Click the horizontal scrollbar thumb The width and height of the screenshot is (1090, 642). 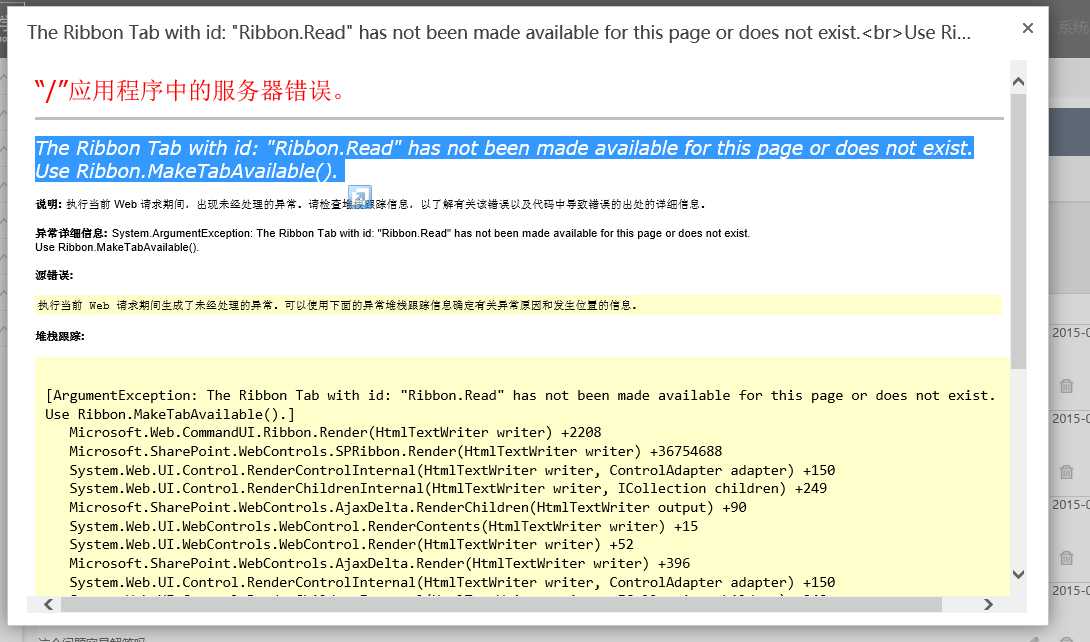501,604
